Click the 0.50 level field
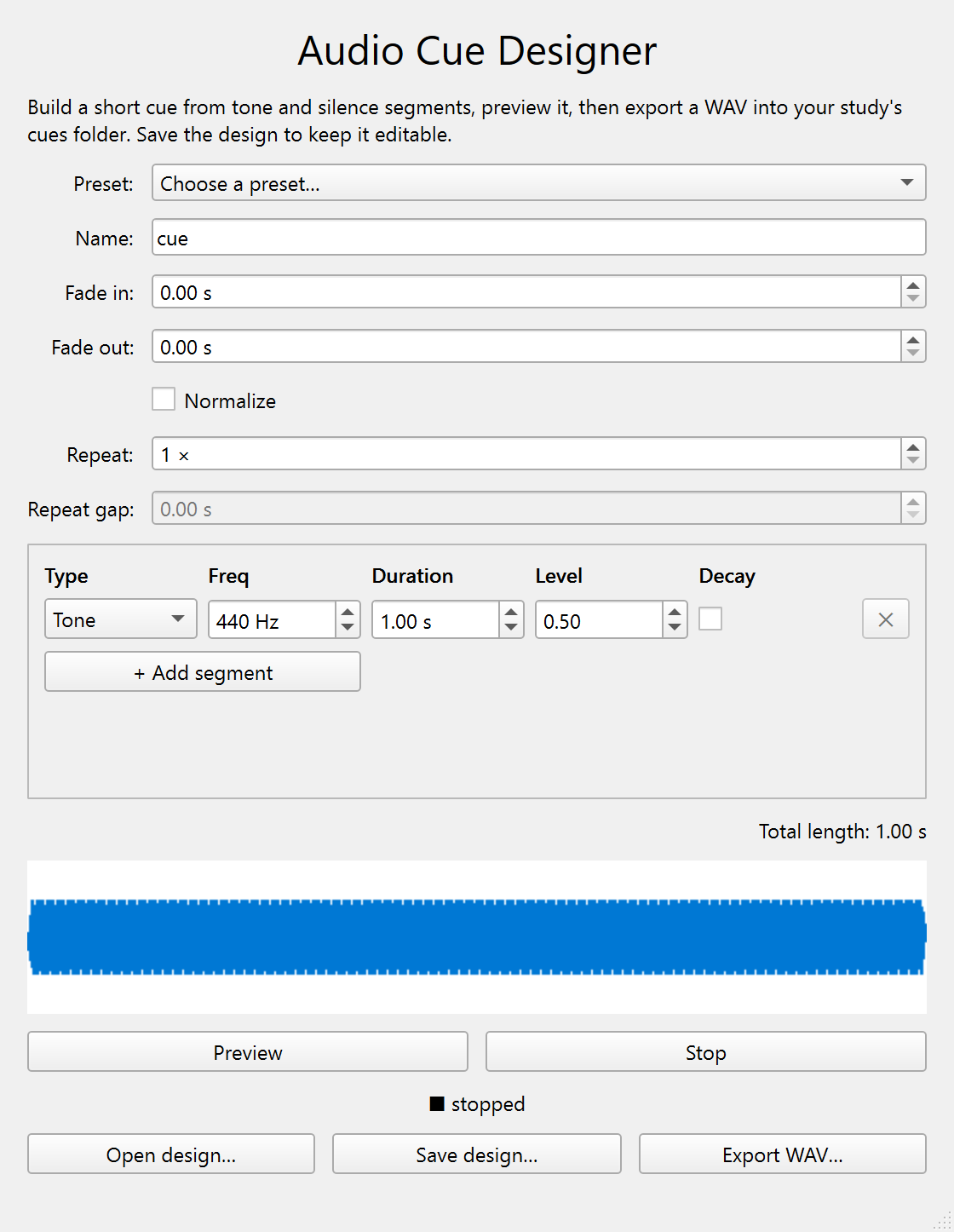 tap(600, 619)
